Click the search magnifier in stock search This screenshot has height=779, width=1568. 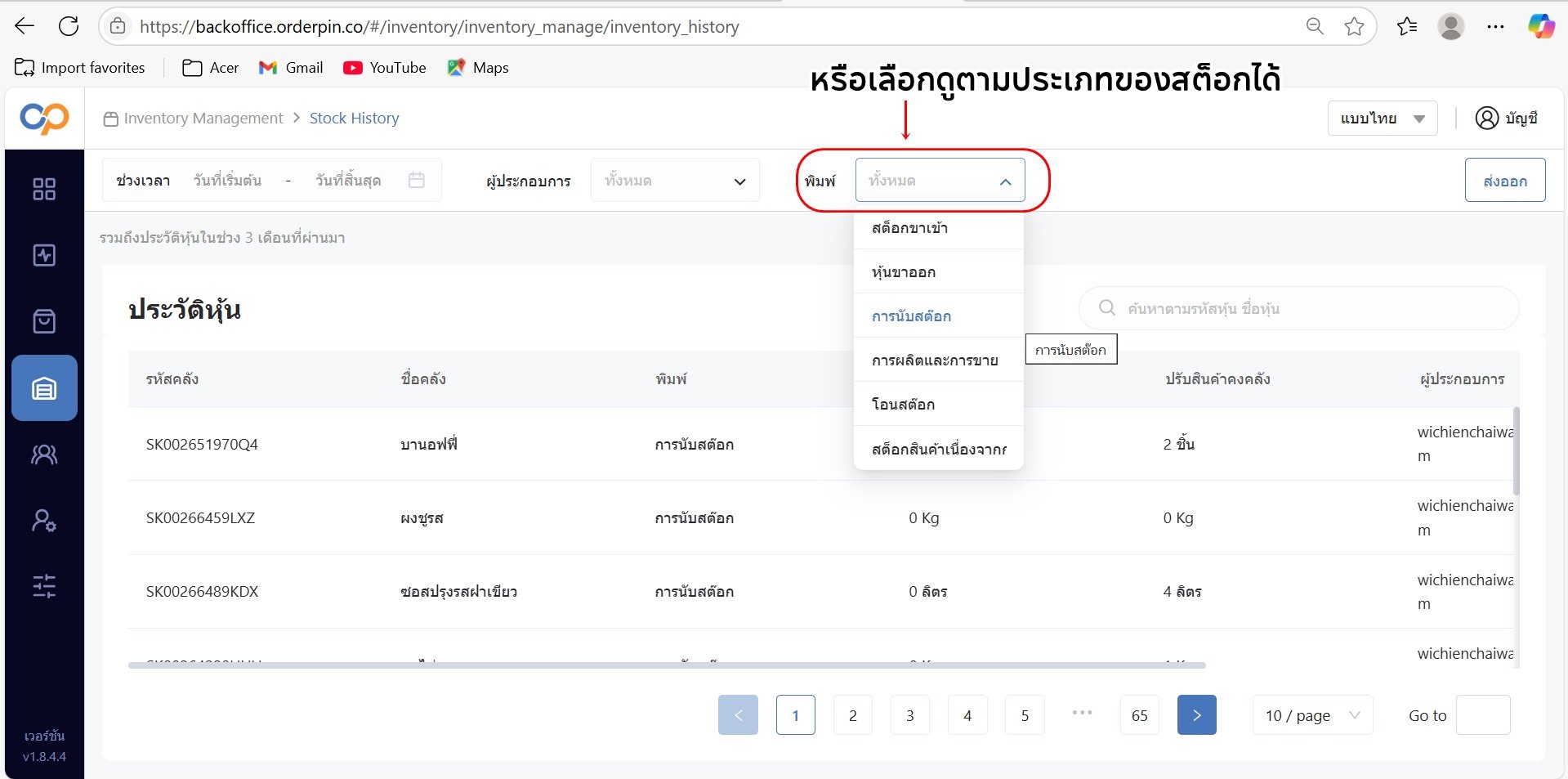tap(1107, 307)
